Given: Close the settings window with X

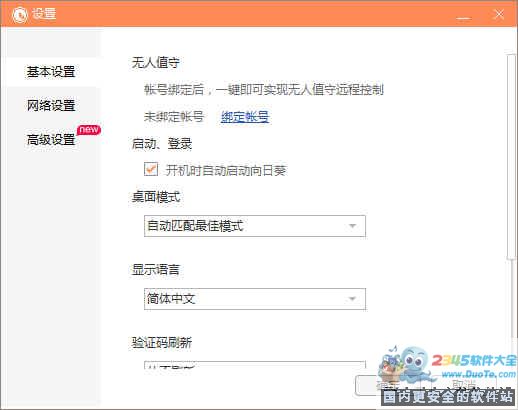Looking at the screenshot, I should (x=499, y=14).
